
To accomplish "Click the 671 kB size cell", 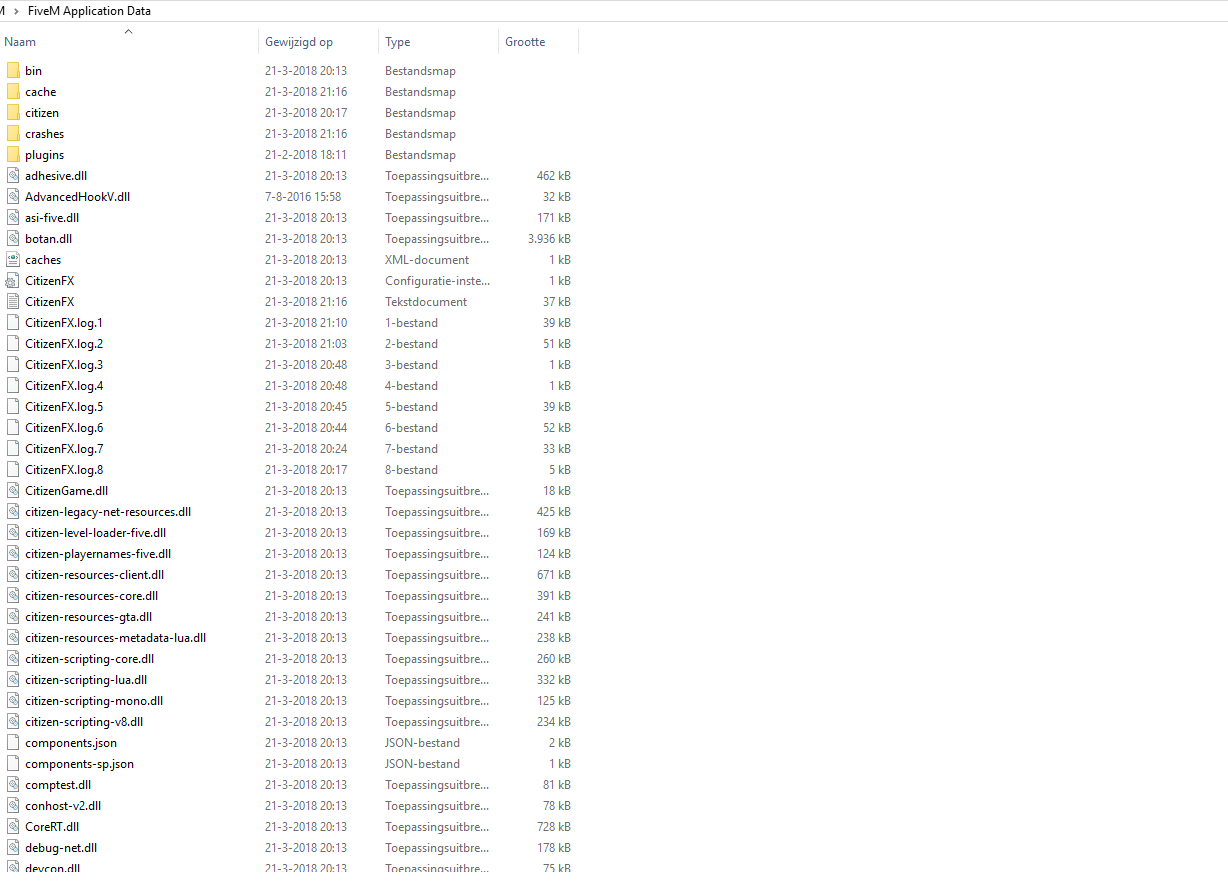I will tap(554, 574).
